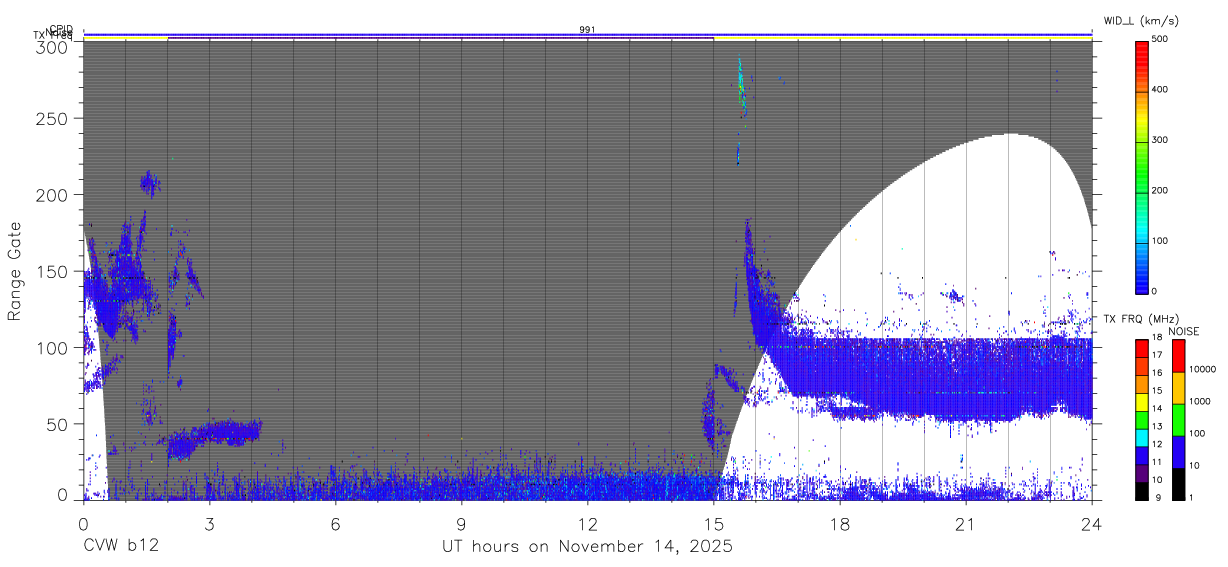Click x-axis tick label '21'
This screenshot has height=567, width=1228.
coord(965,524)
